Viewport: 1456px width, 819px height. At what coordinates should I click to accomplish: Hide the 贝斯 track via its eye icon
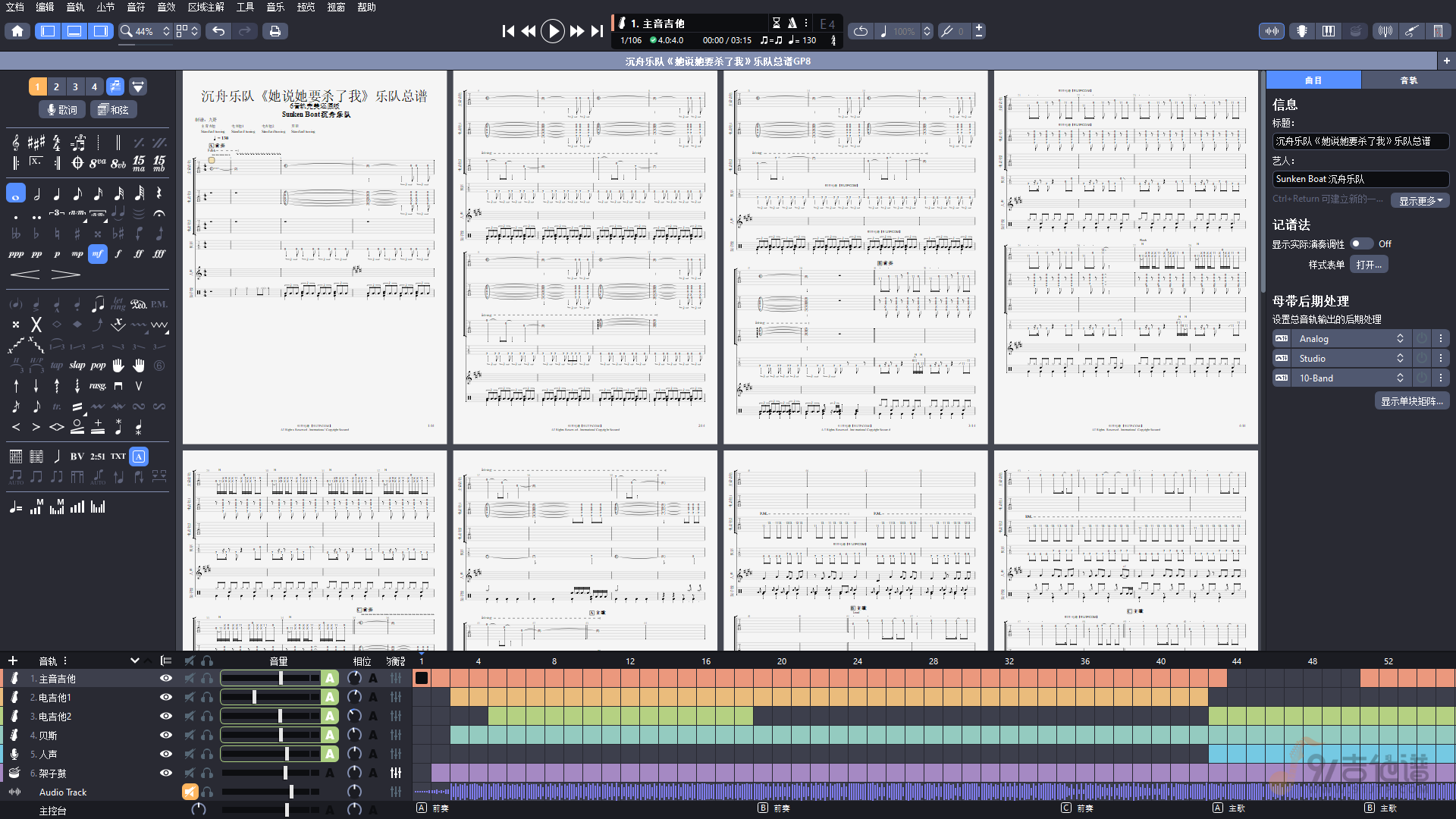[x=166, y=736]
